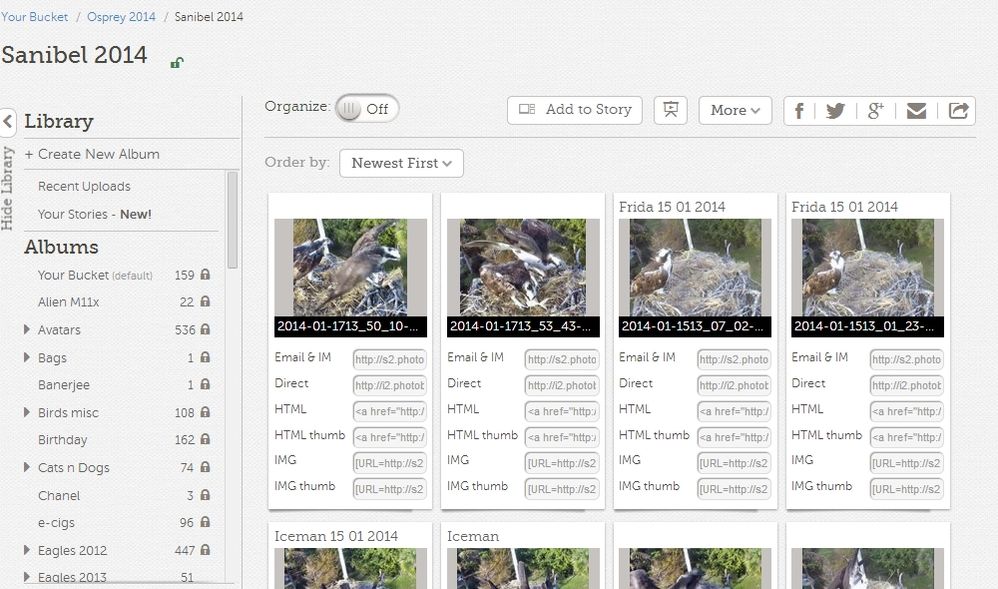Open thumbnail 2014-01-1513_01_23 Frida photo
The height and width of the screenshot is (589, 998).
pyautogui.click(x=868, y=267)
